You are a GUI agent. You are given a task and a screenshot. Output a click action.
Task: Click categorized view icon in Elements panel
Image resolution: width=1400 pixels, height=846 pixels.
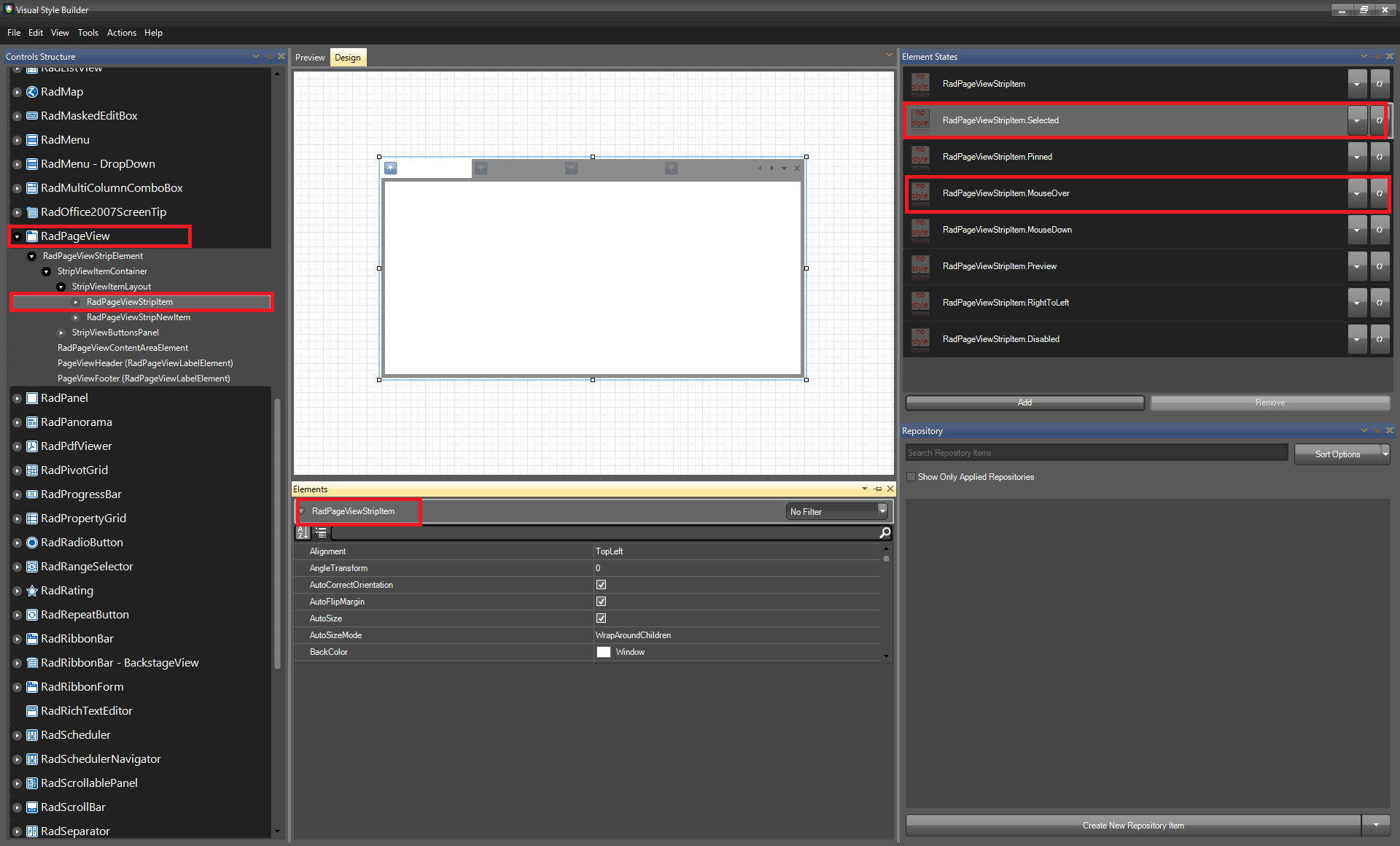[321, 533]
